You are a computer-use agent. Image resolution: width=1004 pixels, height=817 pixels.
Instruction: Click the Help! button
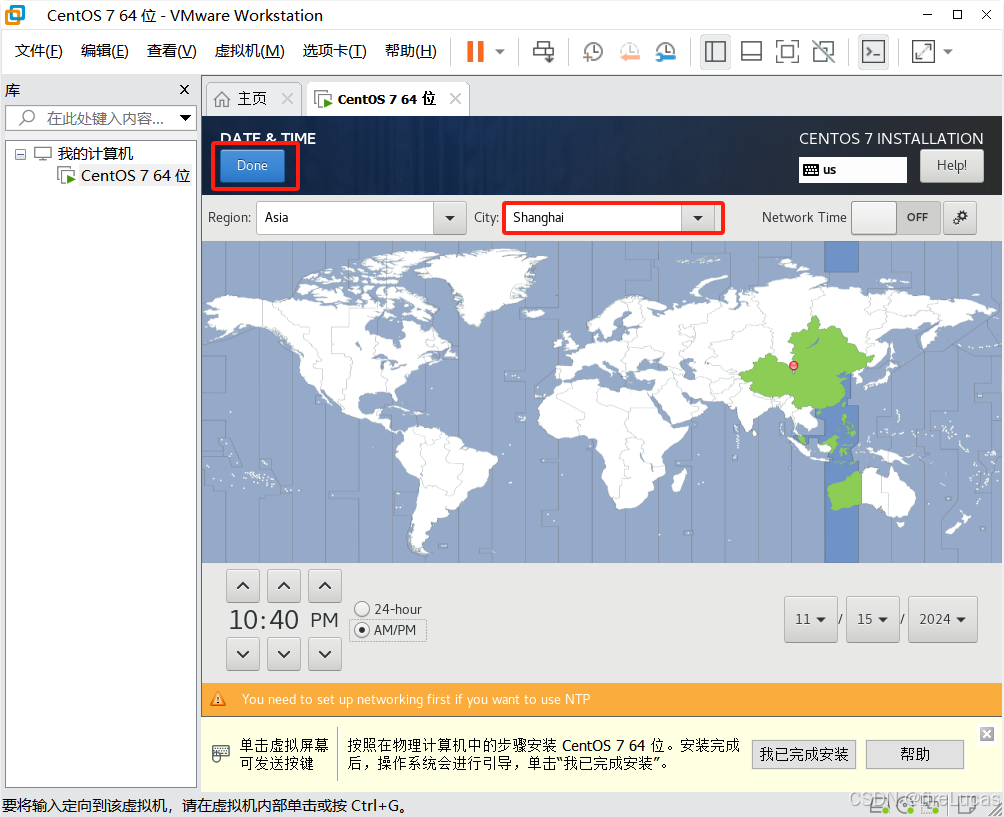[x=951, y=166]
